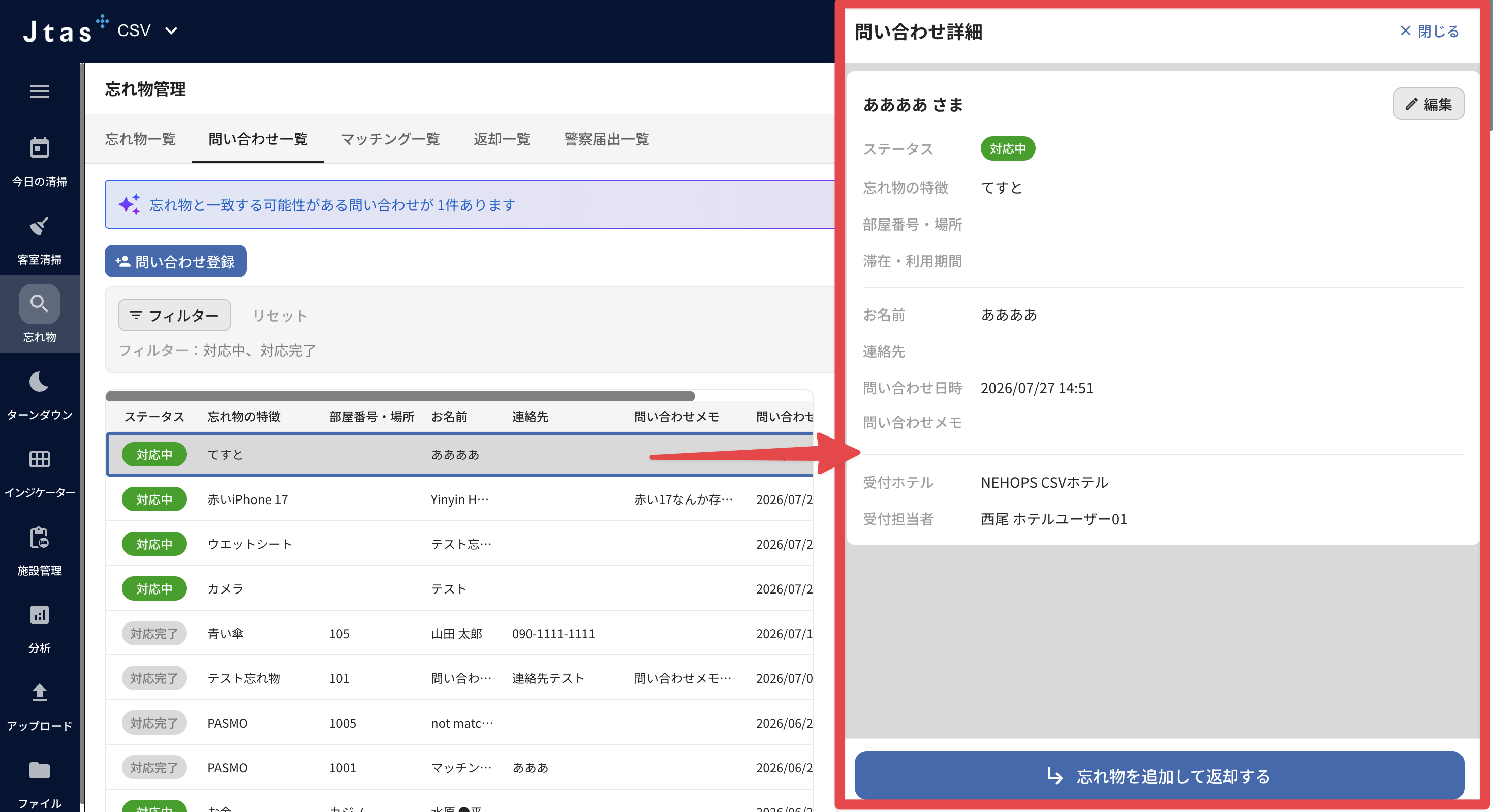
Task: Open 施設管理 clipboard icon
Action: (40, 537)
